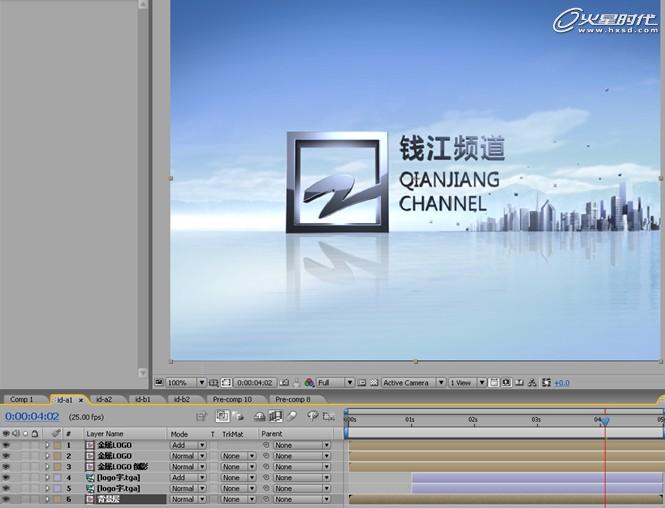
Task: Select layer 3 金属LOGO 倒影 name
Action: click(x=123, y=466)
